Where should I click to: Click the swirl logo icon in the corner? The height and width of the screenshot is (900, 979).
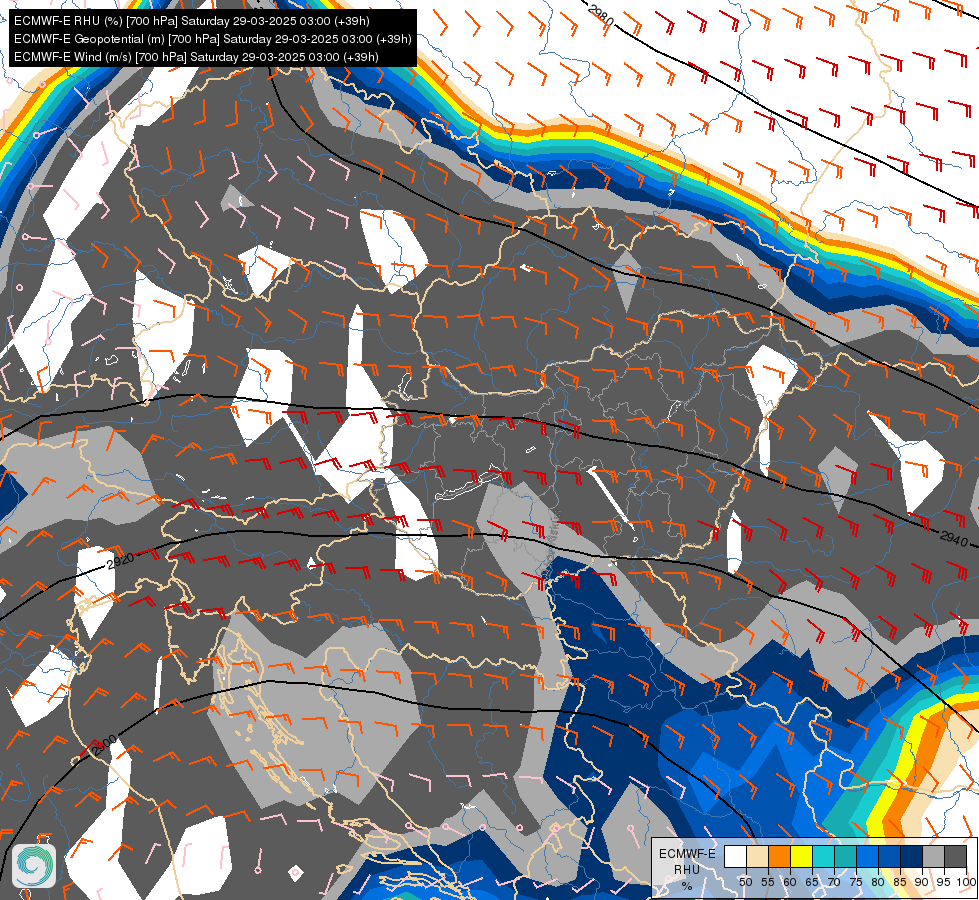34,865
